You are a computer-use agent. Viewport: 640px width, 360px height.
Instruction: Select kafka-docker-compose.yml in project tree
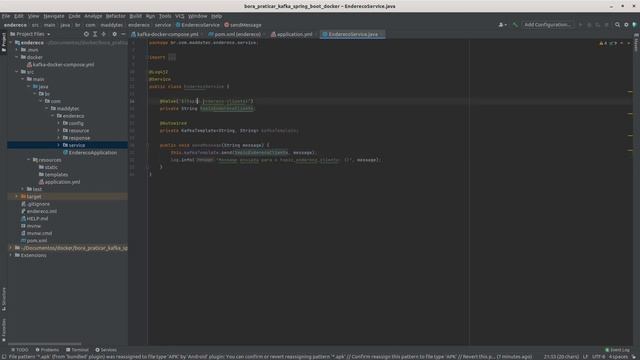pos(60,64)
